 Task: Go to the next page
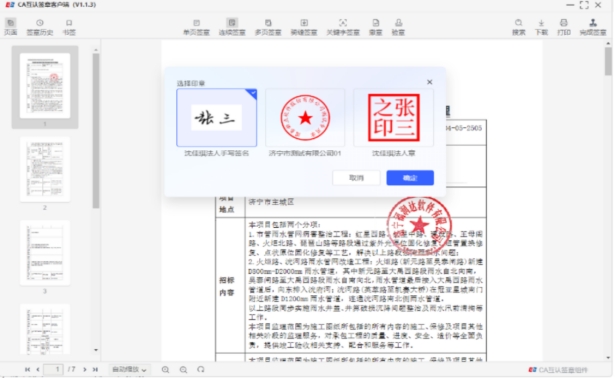tap(85, 369)
